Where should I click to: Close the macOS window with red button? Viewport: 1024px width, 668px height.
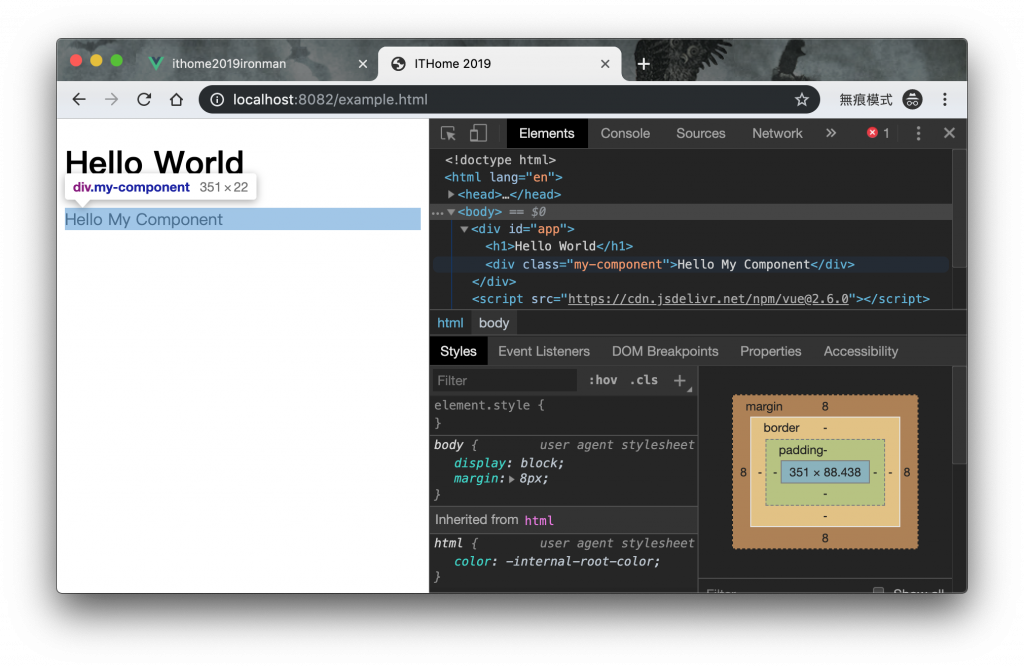click(76, 61)
